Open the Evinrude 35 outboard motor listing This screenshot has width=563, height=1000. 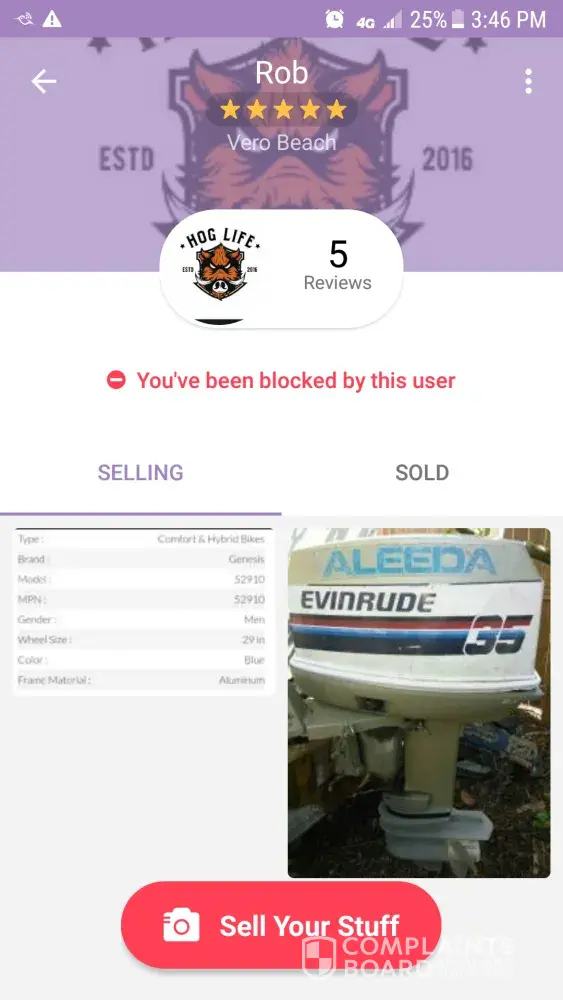[x=419, y=702]
